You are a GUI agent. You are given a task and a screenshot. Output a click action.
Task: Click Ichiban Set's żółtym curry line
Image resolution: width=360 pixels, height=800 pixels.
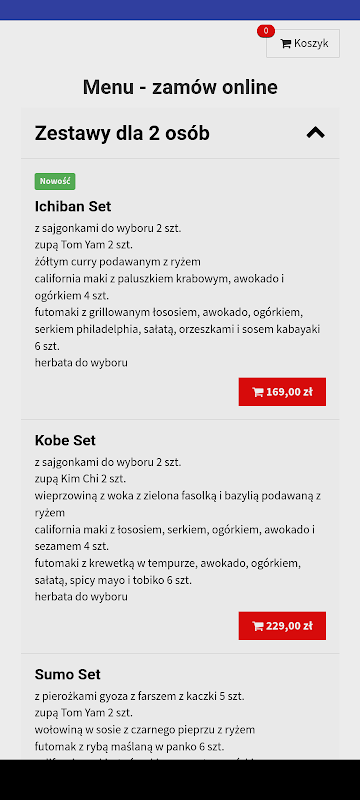(117, 262)
